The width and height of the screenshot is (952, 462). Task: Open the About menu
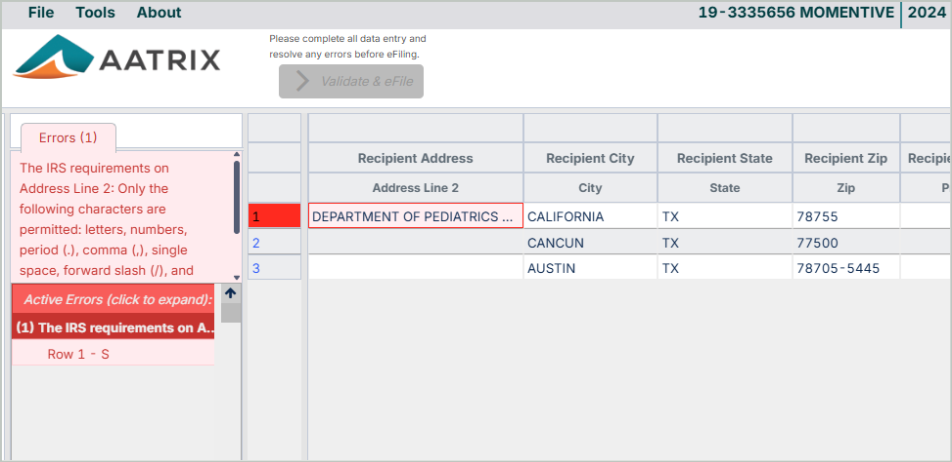159,13
